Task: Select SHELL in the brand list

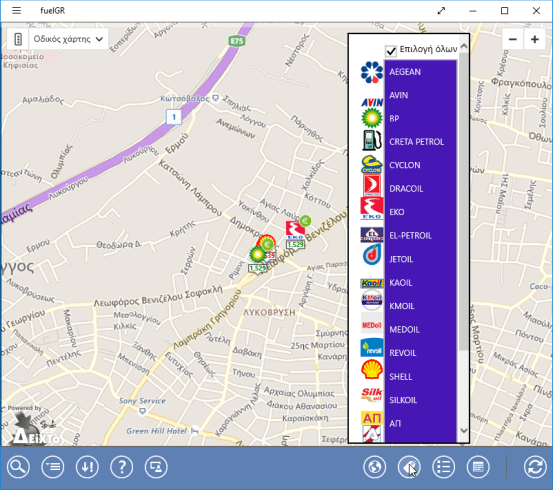Action: coord(420,377)
